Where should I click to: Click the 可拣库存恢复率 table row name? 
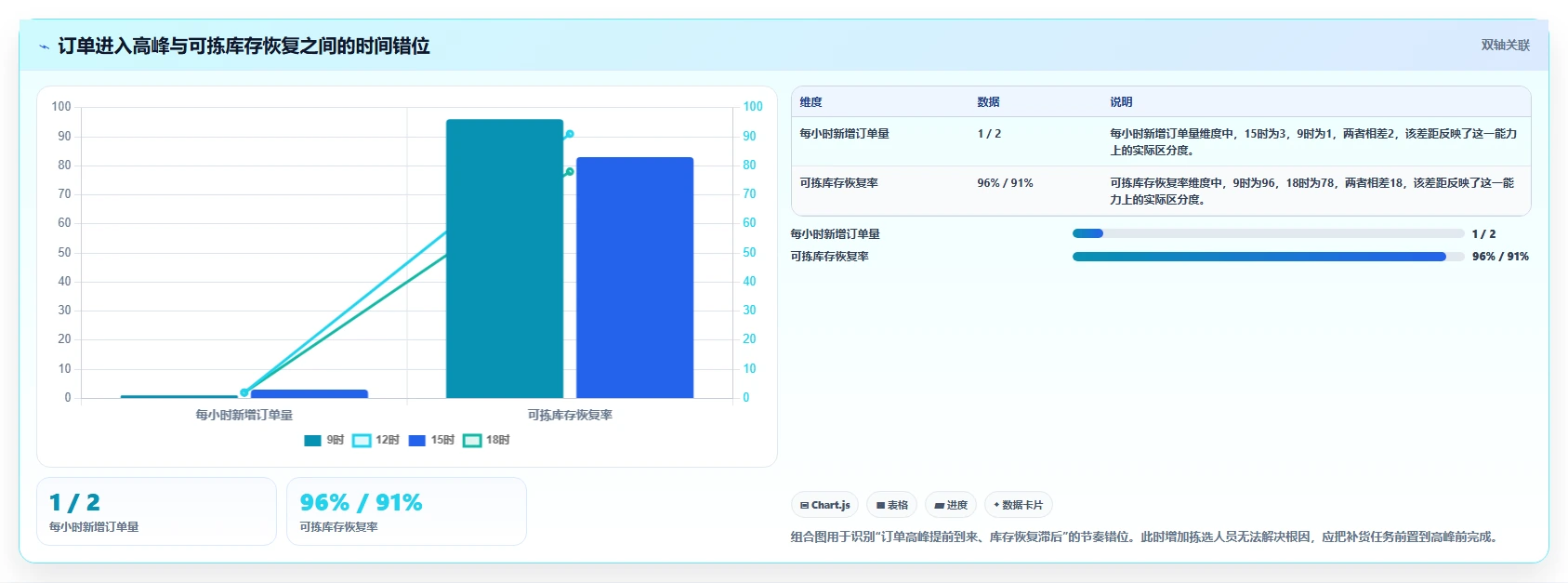[839, 183]
